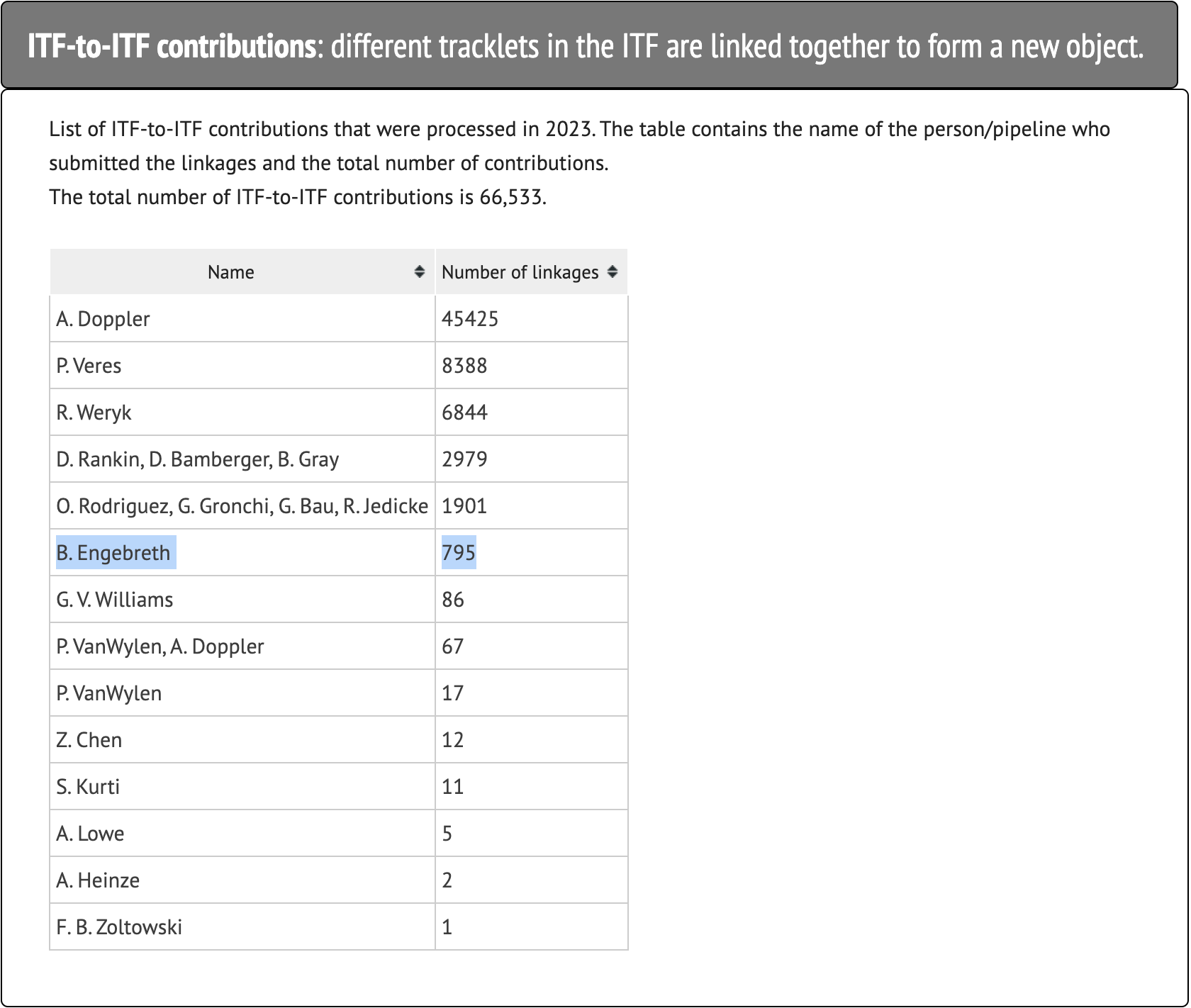
Task: Click the F. B. Zoltowski name cell
Action: pos(120,927)
